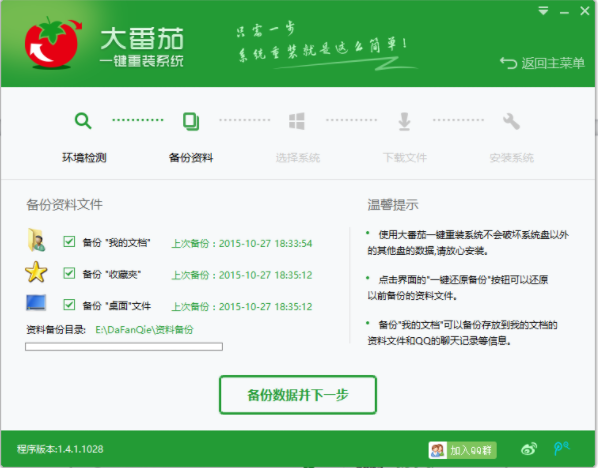598x468 pixels.
Task: Click the My Documents folder icon
Action: [36, 240]
